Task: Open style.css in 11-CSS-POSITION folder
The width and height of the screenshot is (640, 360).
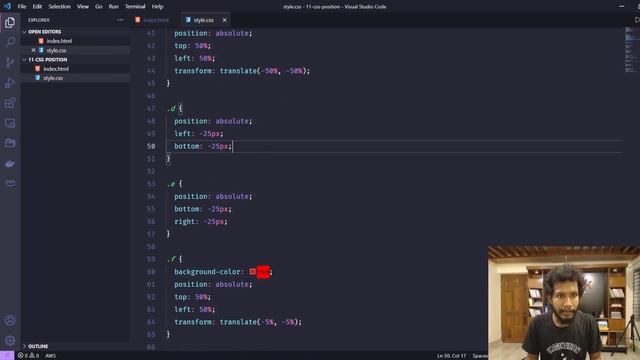Action: tap(53, 78)
